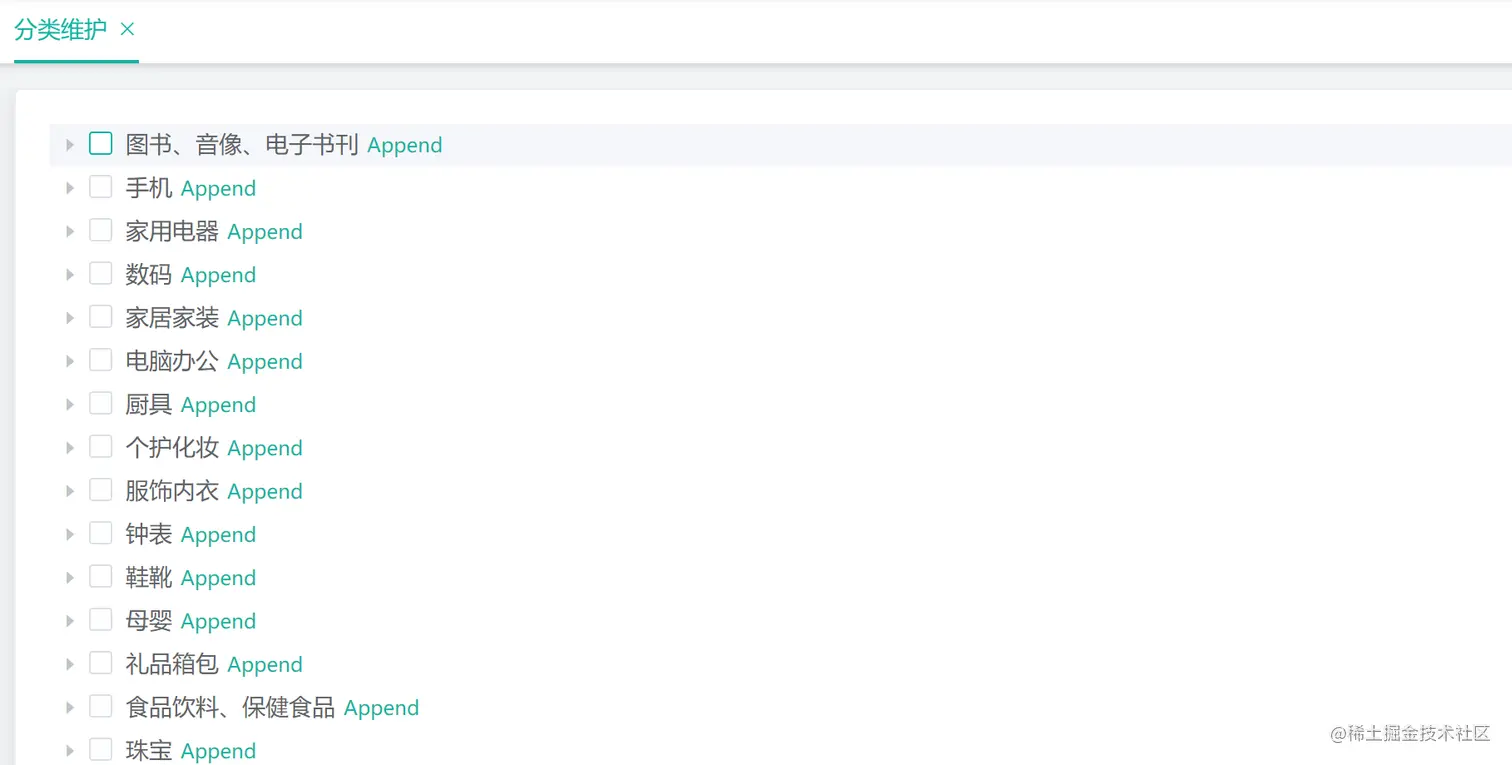Expand the 母婴 category node

(70, 621)
